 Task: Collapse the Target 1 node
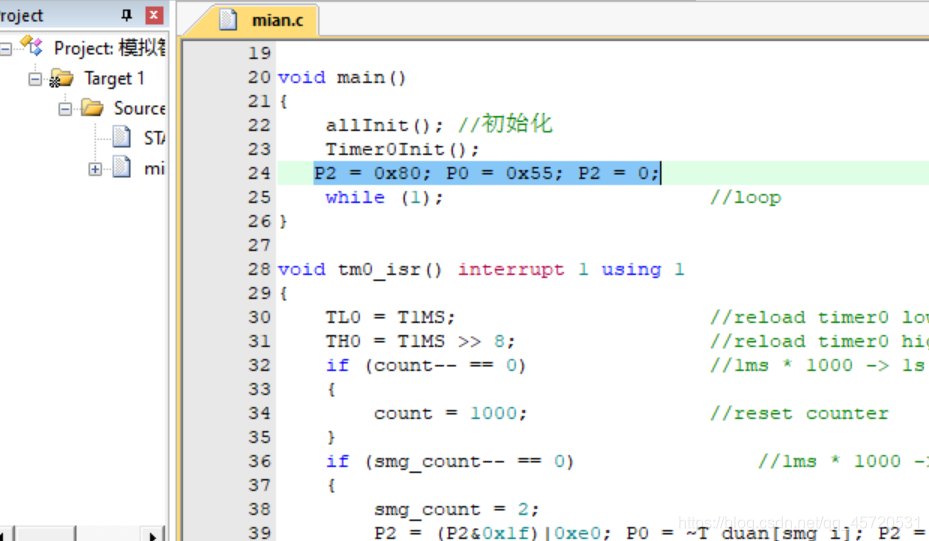pyautogui.click(x=36, y=79)
